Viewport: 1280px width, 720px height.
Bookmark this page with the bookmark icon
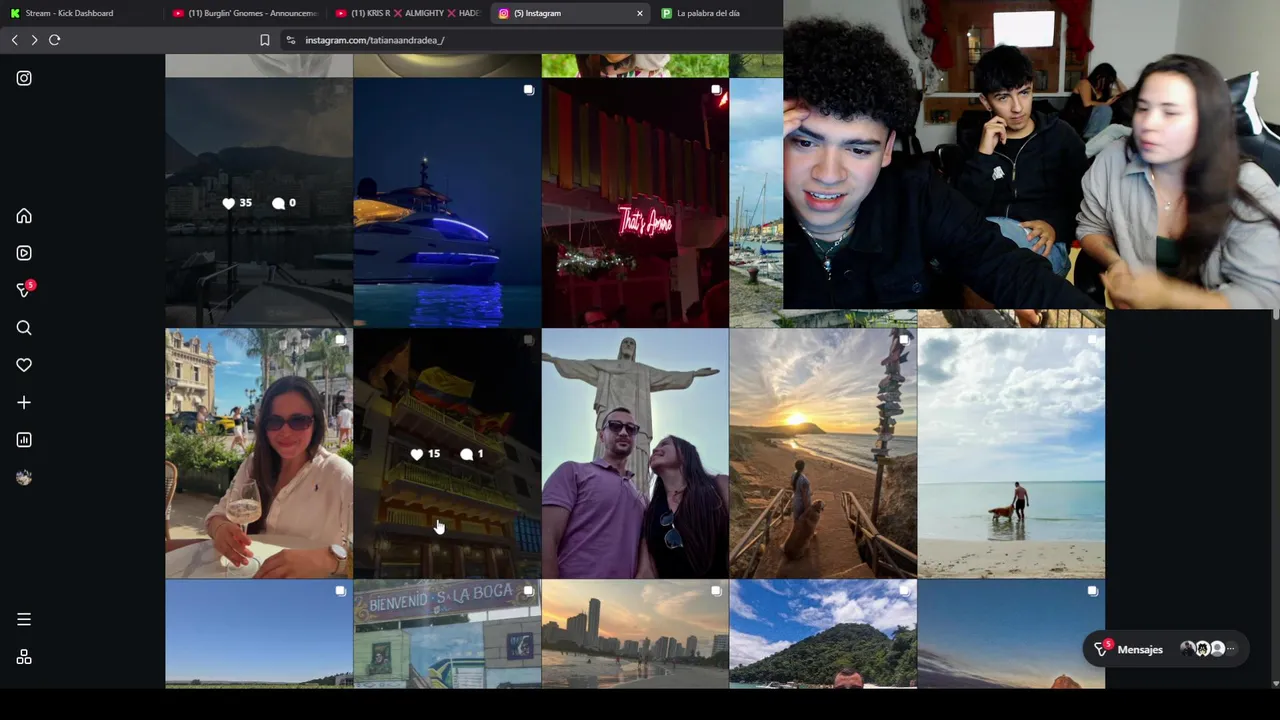pyautogui.click(x=264, y=40)
